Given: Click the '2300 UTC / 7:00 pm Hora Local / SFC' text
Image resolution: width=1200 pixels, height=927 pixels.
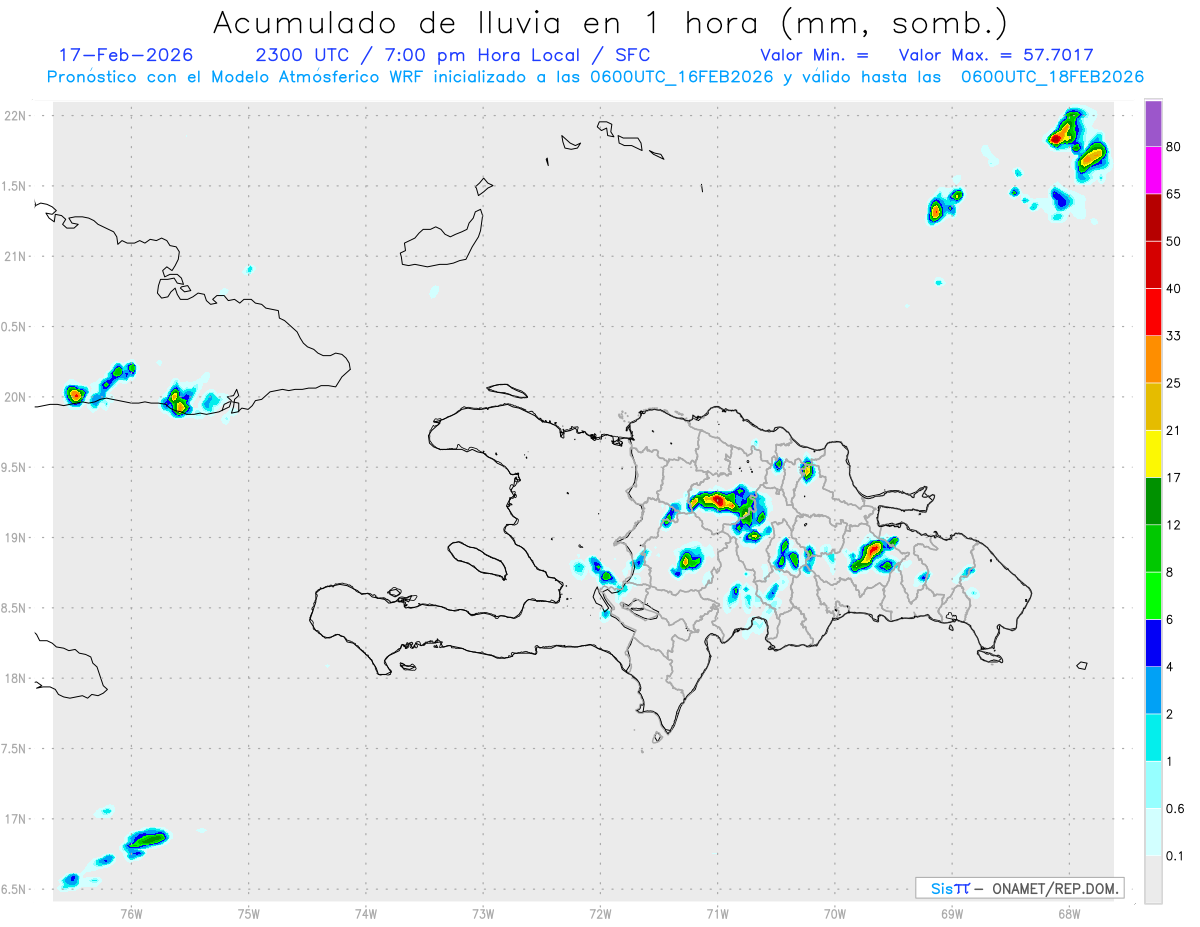Looking at the screenshot, I should (453, 55).
